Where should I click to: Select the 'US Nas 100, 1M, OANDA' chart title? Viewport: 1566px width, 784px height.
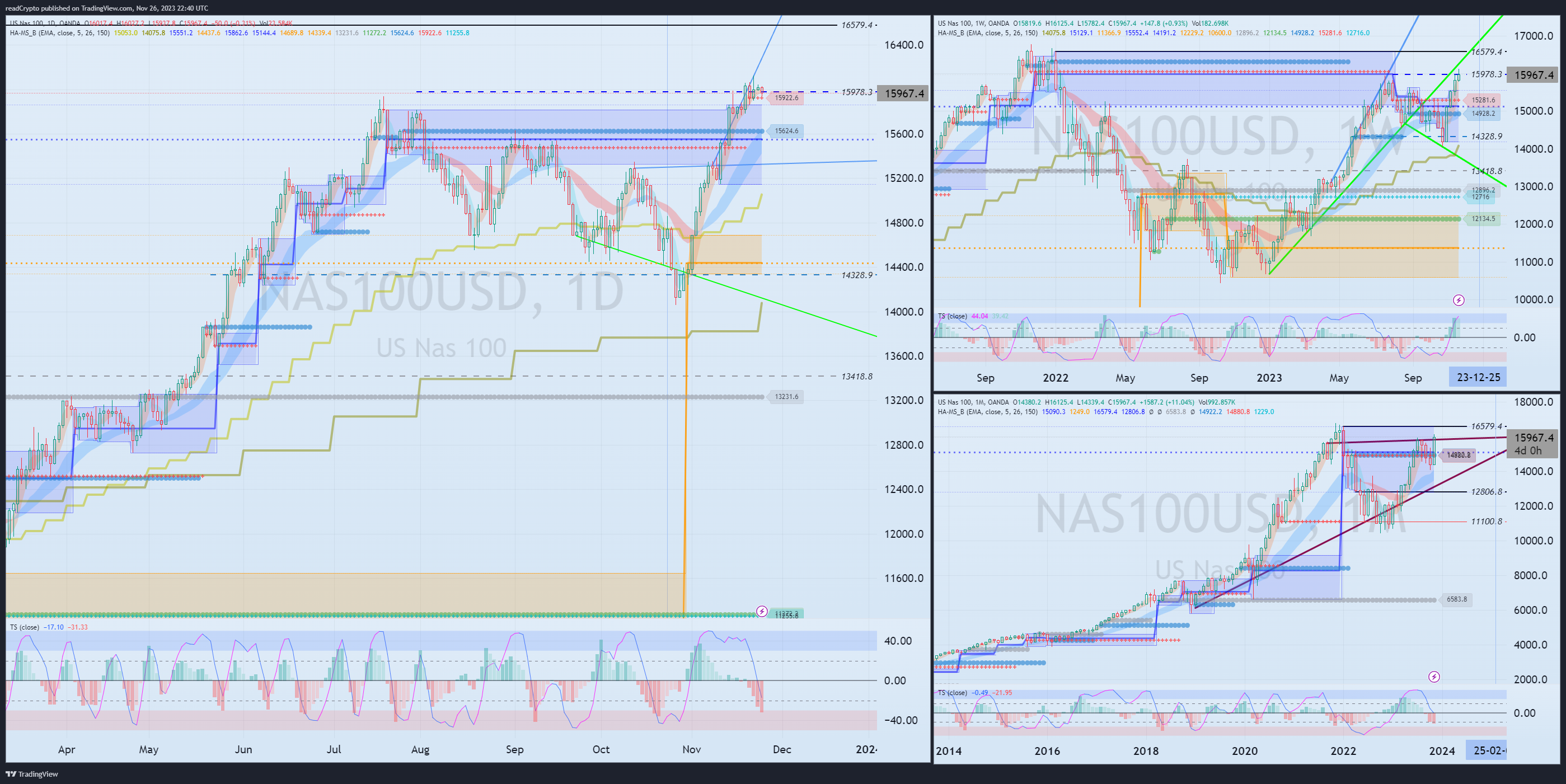click(x=973, y=402)
